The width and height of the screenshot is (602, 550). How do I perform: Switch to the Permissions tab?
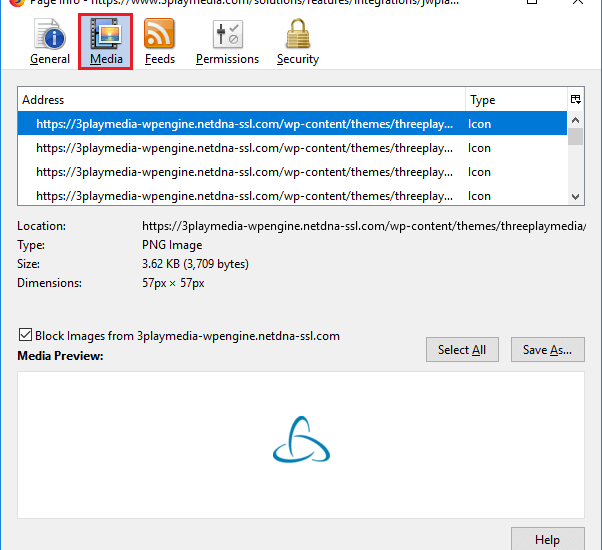227,42
